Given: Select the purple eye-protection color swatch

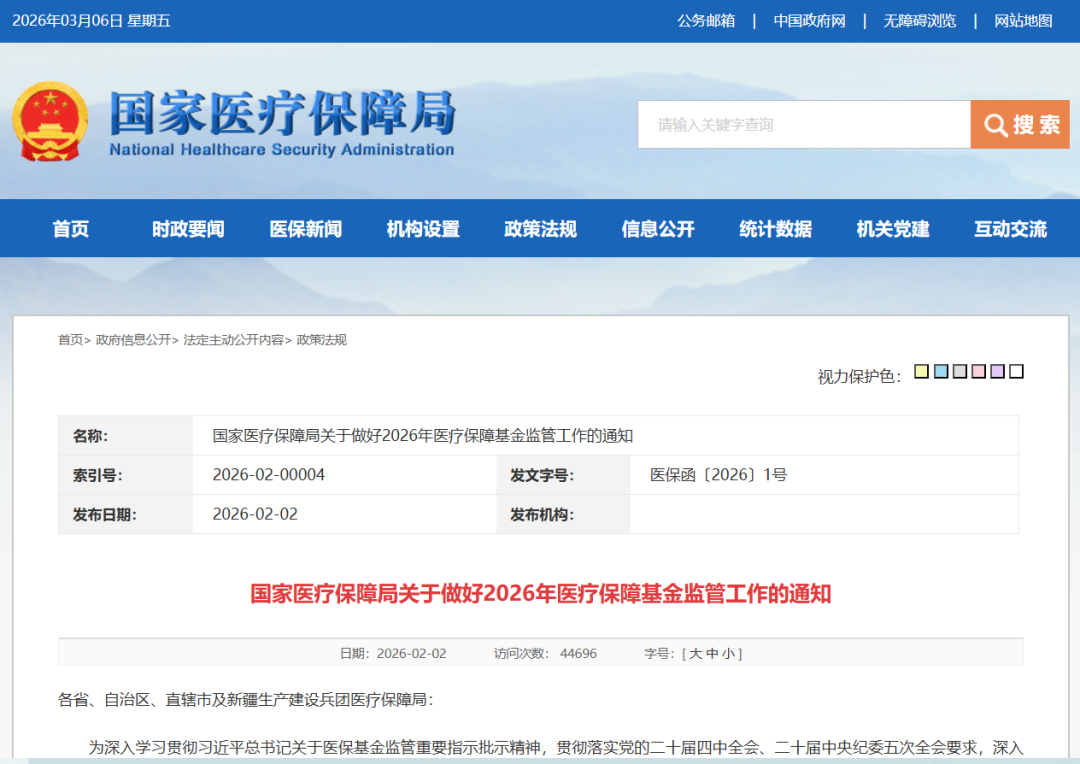Looking at the screenshot, I should [x=997, y=371].
